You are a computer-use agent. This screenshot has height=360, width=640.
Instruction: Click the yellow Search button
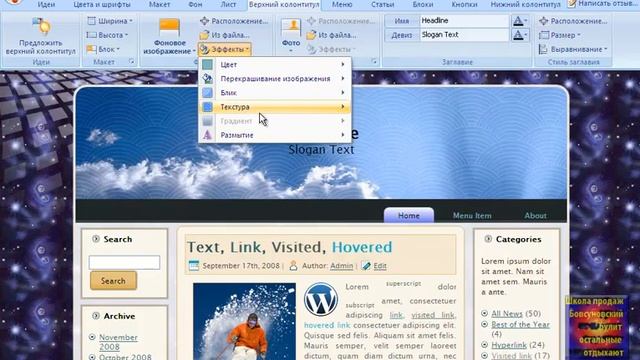click(113, 281)
